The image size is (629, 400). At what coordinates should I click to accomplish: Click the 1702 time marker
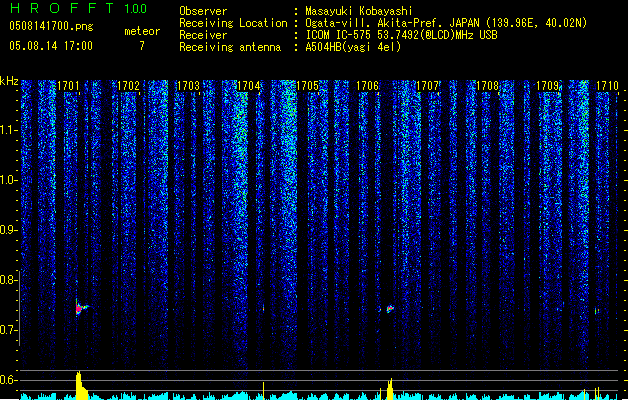click(128, 86)
